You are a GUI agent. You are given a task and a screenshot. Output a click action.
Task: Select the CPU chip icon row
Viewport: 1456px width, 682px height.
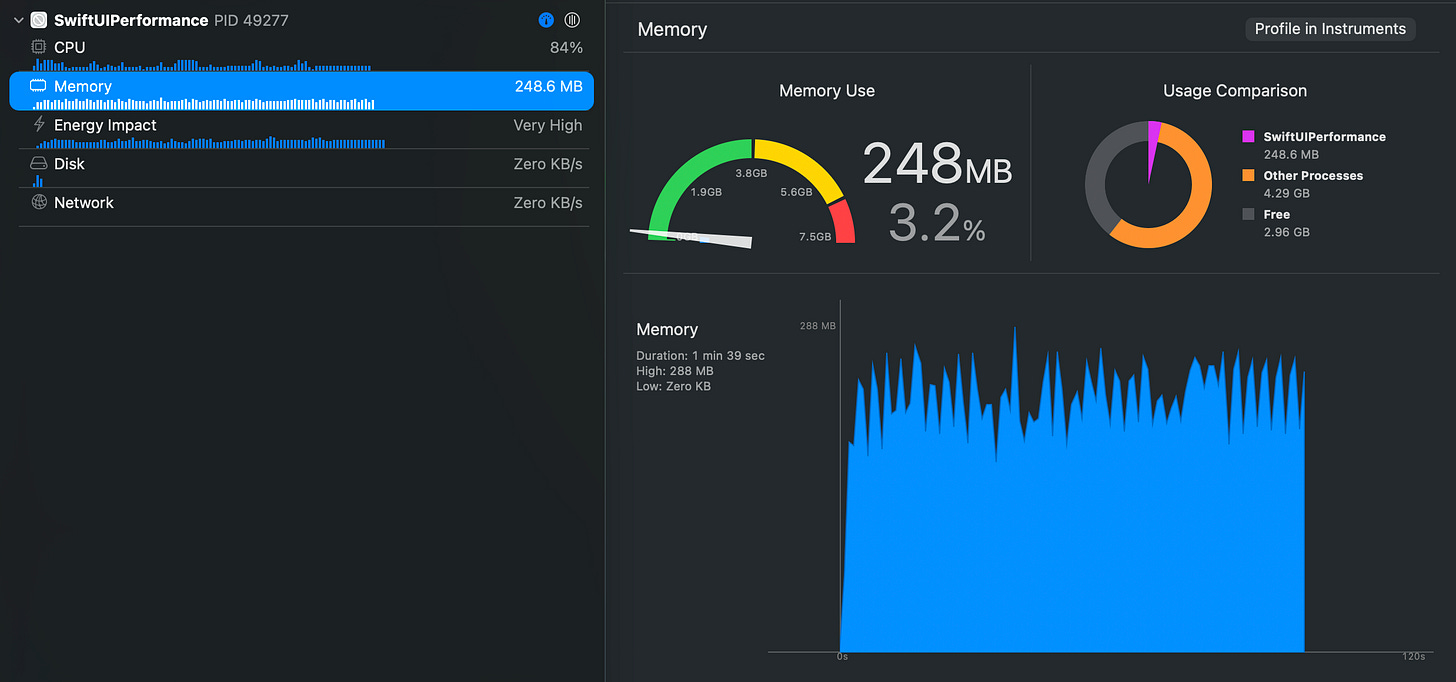[301, 51]
